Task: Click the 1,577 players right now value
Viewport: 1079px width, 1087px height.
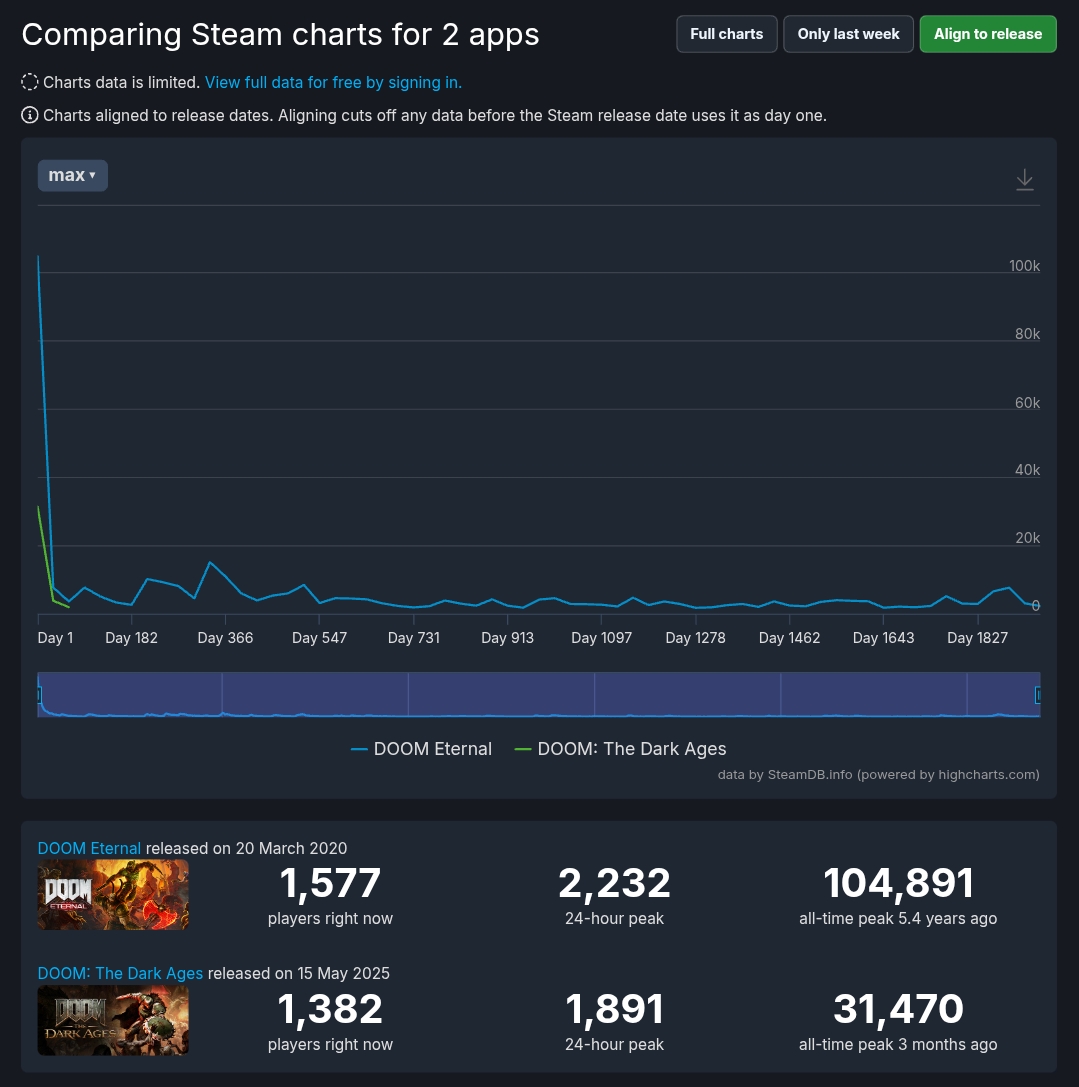Action: (x=330, y=883)
